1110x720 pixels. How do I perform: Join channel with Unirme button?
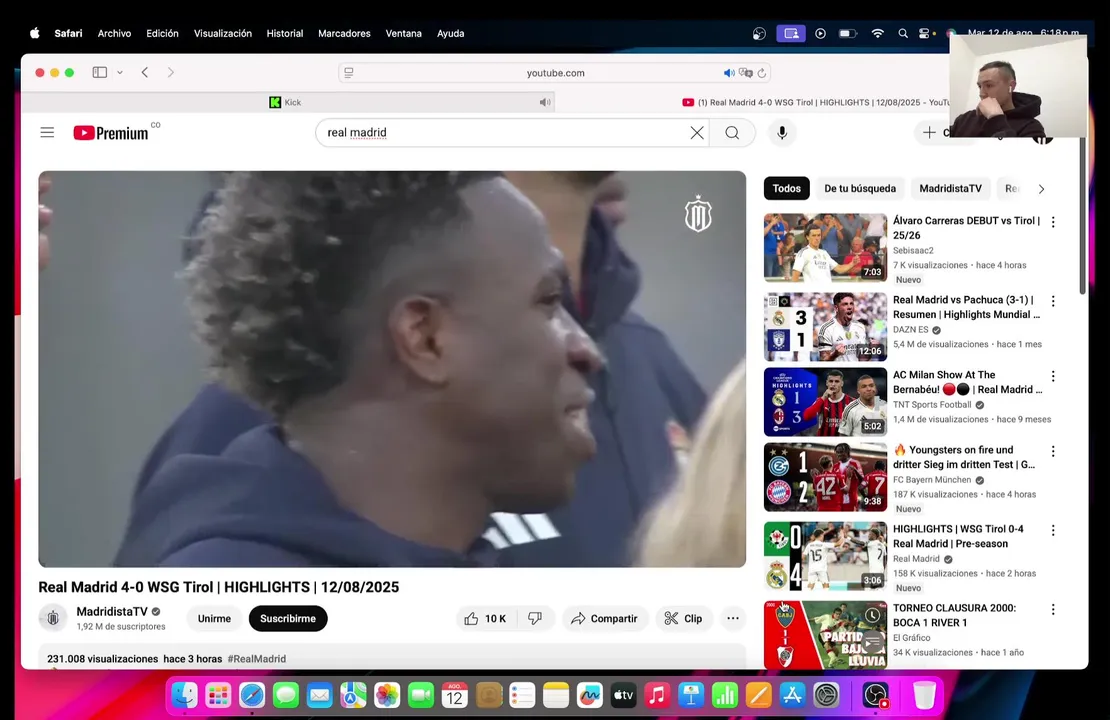click(x=214, y=618)
